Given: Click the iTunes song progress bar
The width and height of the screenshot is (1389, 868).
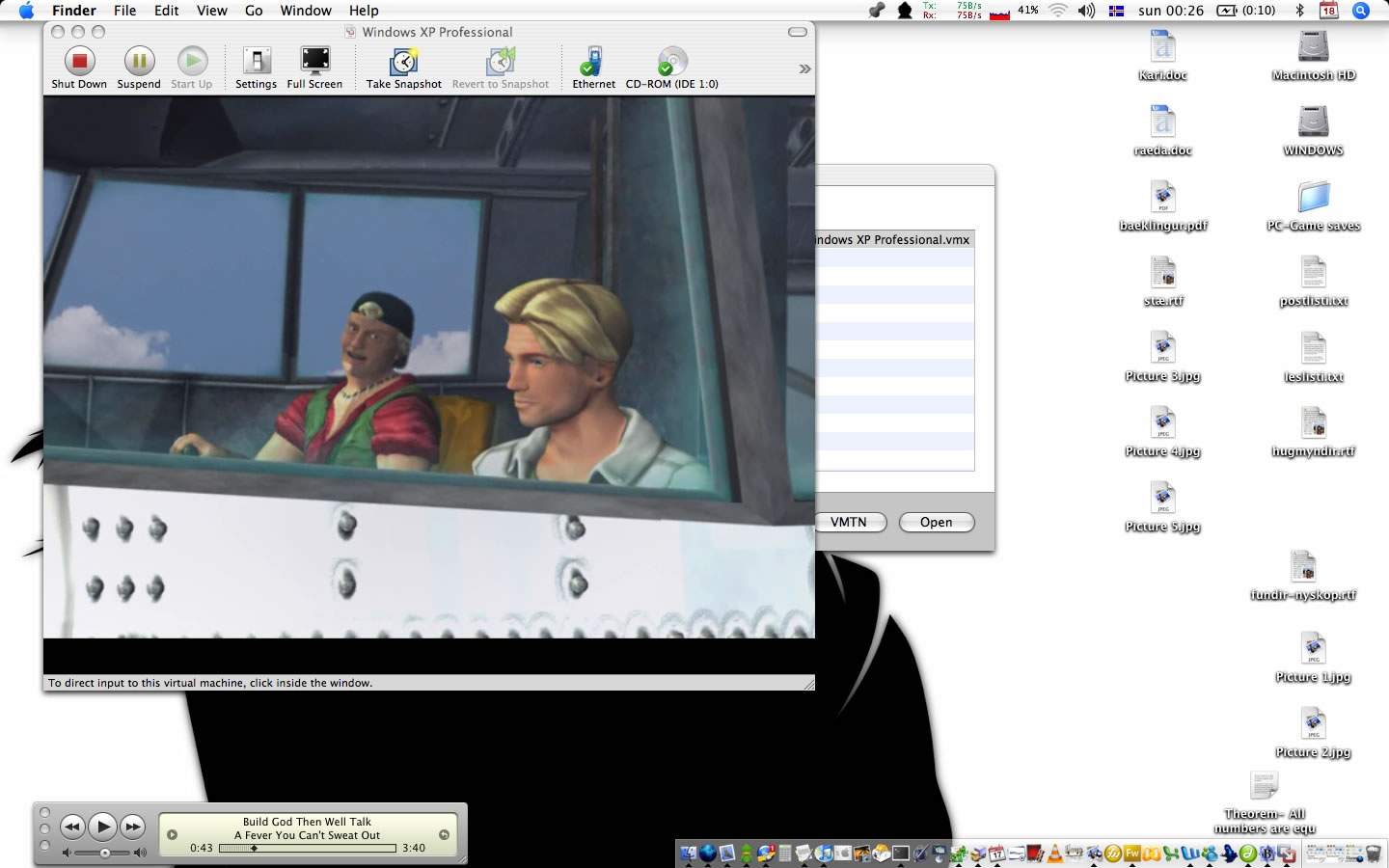Looking at the screenshot, I should (x=308, y=849).
